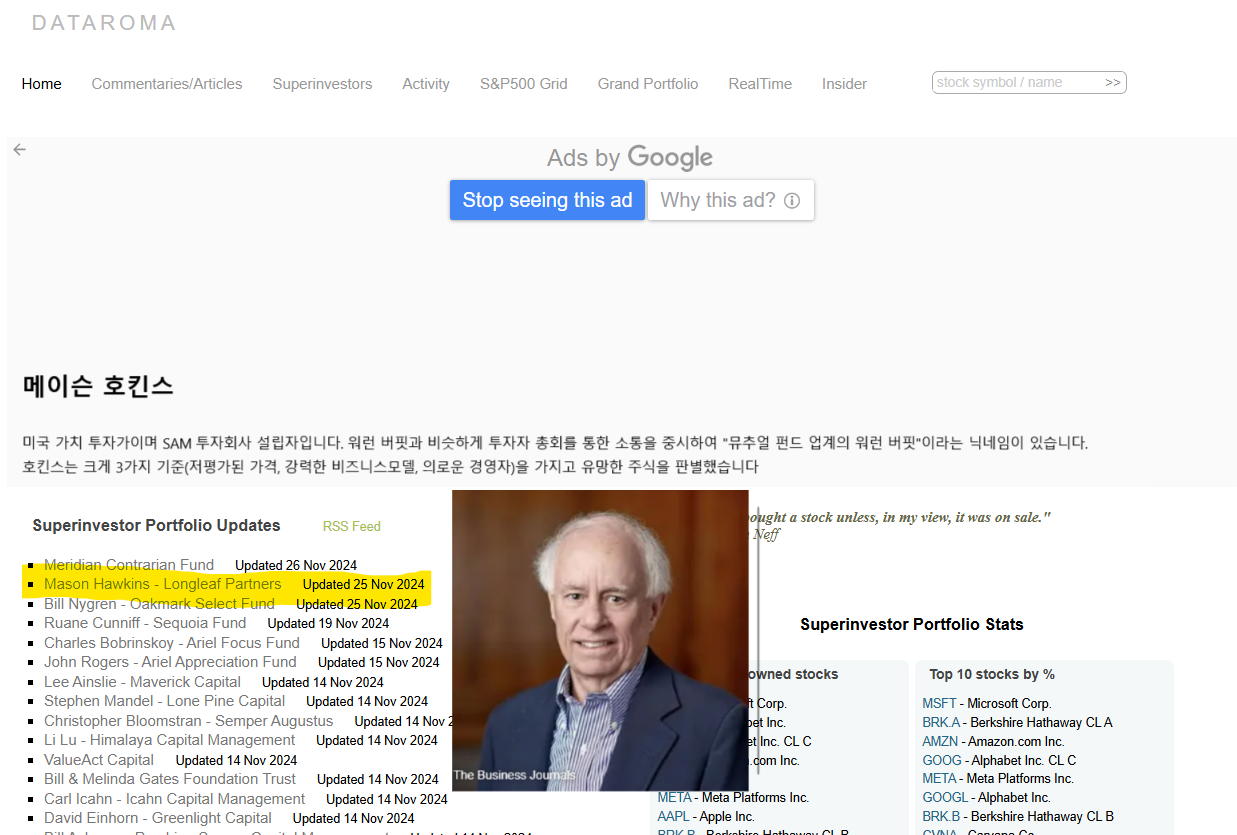The width and height of the screenshot is (1237, 835).
Task: Go to the Superinvestors menu
Action: point(322,84)
